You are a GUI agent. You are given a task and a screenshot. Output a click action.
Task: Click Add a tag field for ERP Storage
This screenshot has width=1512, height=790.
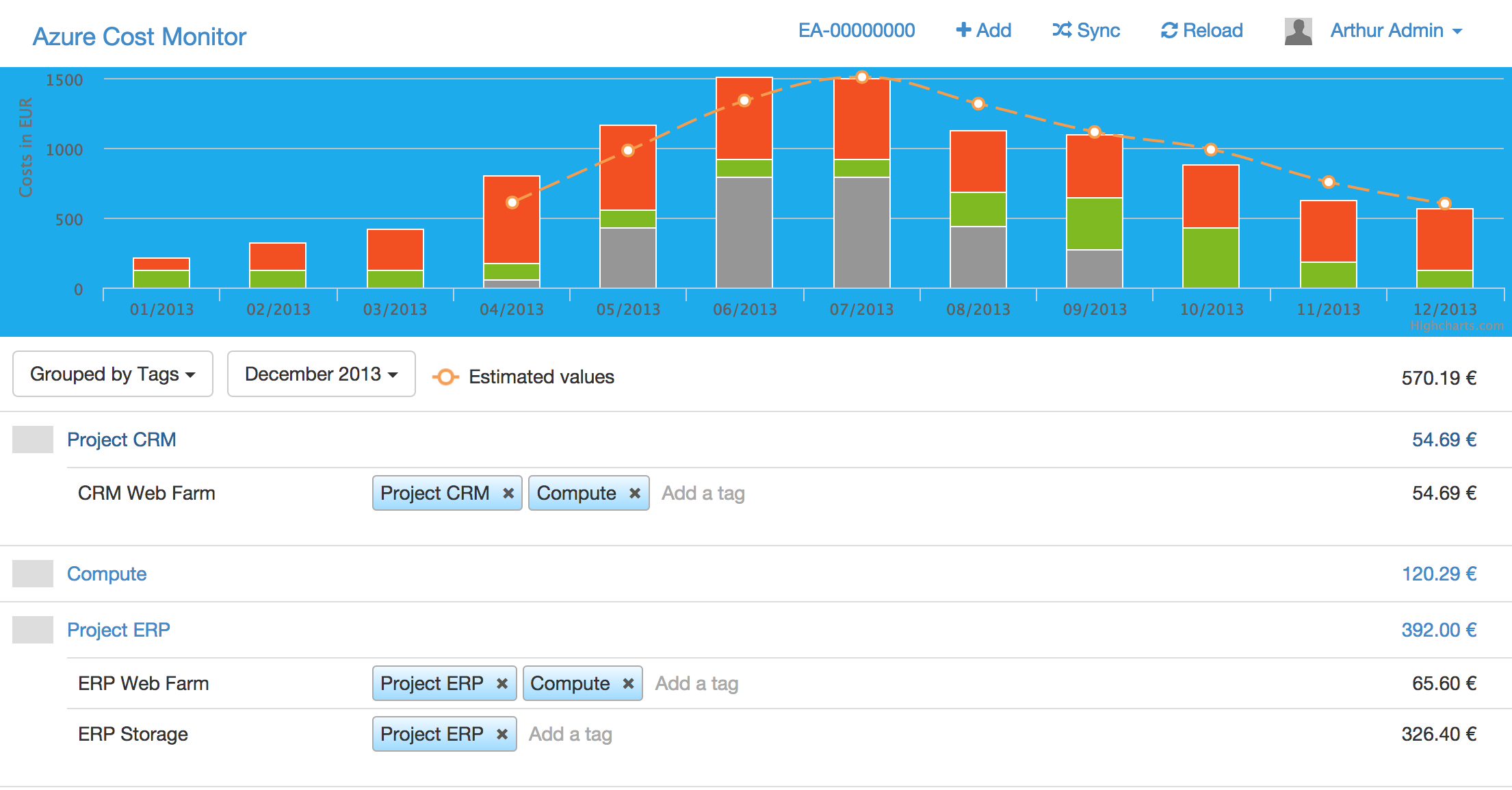571,734
